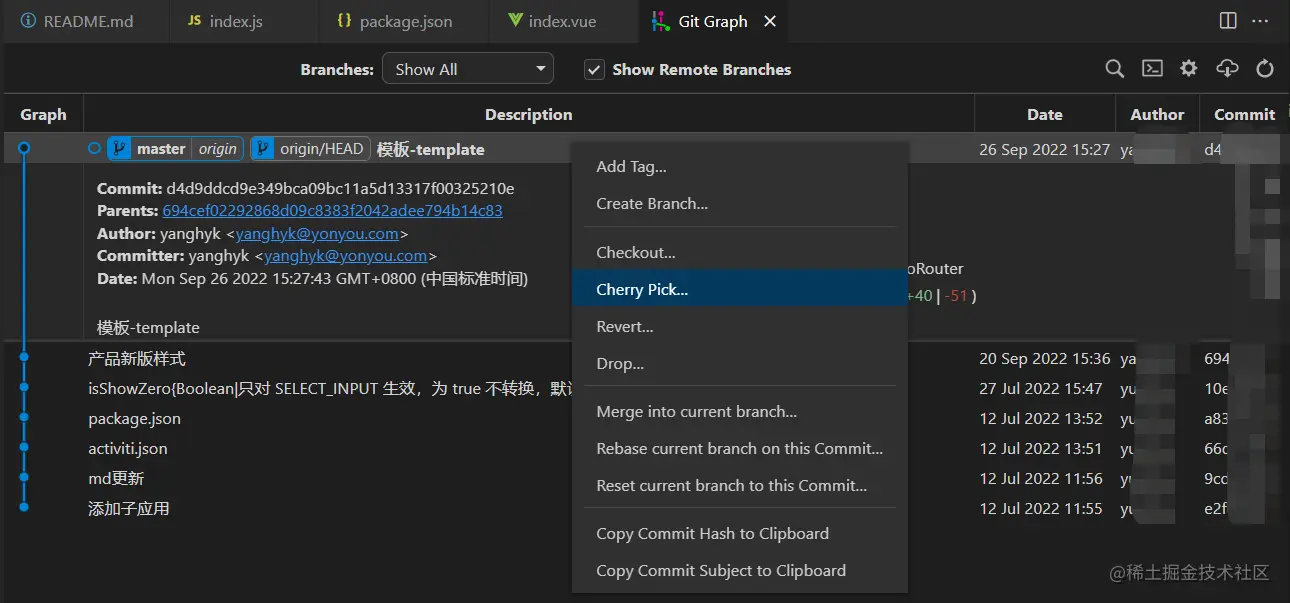The height and width of the screenshot is (603, 1290).
Task: Click the branch icon on origin/HEAD label
Action: 263,149
